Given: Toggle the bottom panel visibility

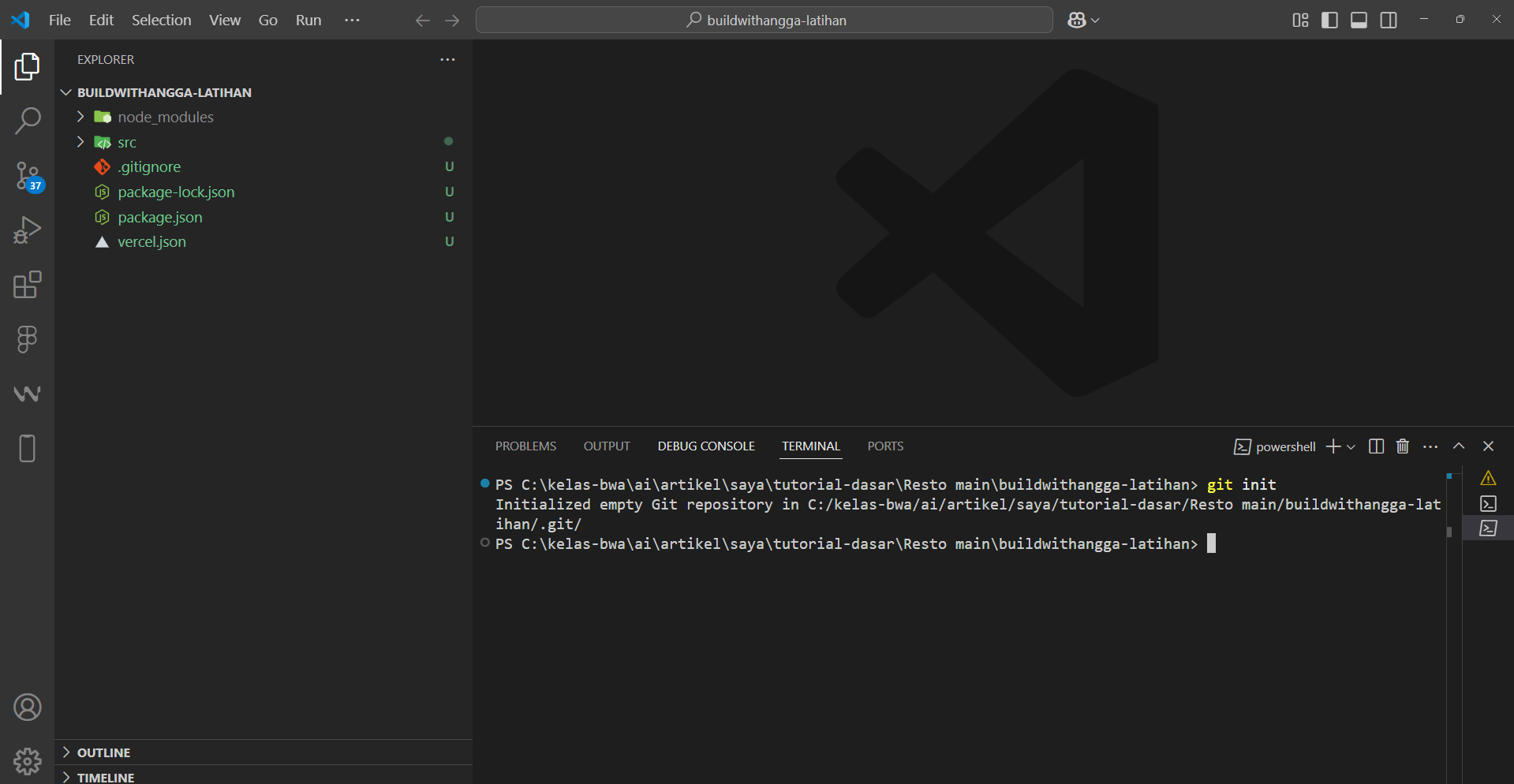Looking at the screenshot, I should [1359, 21].
